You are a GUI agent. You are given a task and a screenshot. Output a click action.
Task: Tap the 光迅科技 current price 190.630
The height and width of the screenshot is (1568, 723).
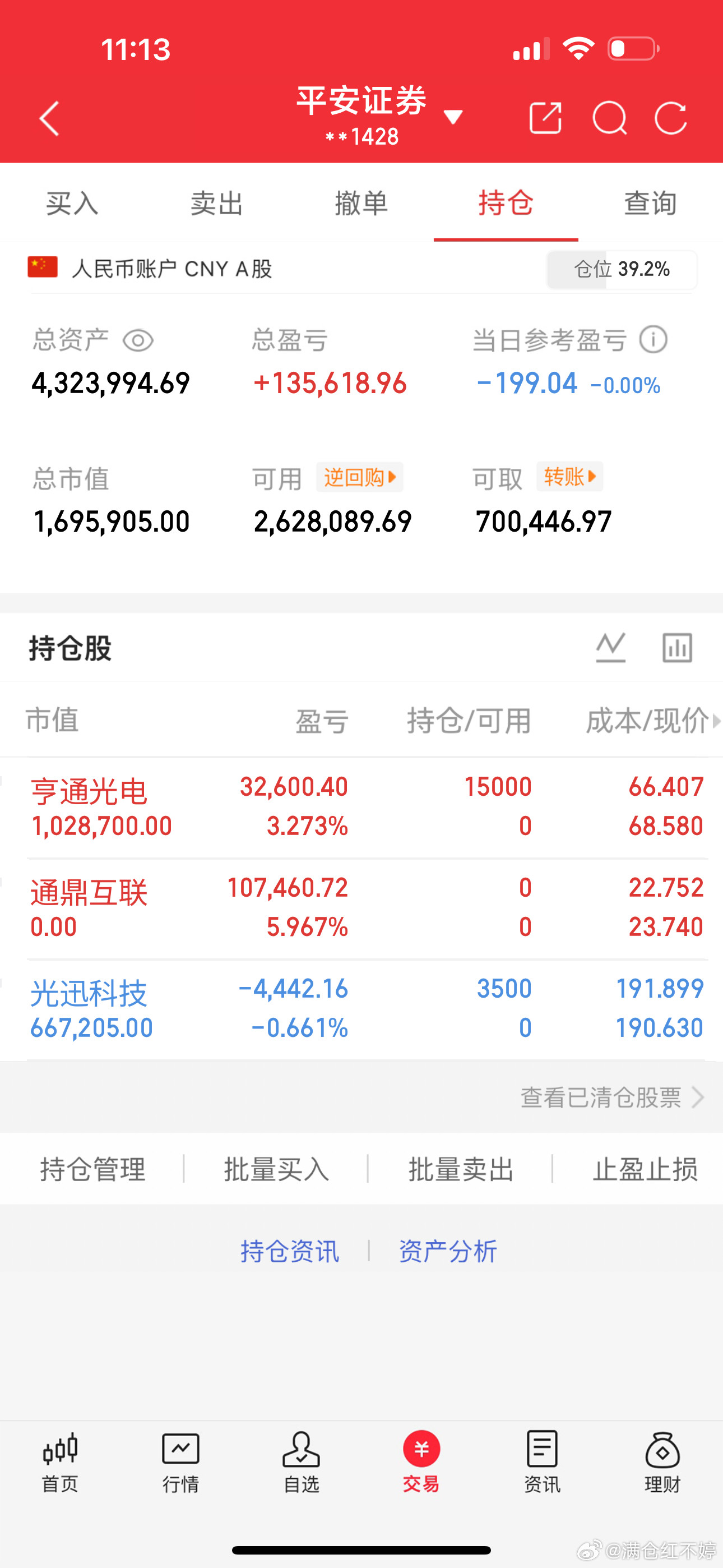click(x=660, y=1028)
